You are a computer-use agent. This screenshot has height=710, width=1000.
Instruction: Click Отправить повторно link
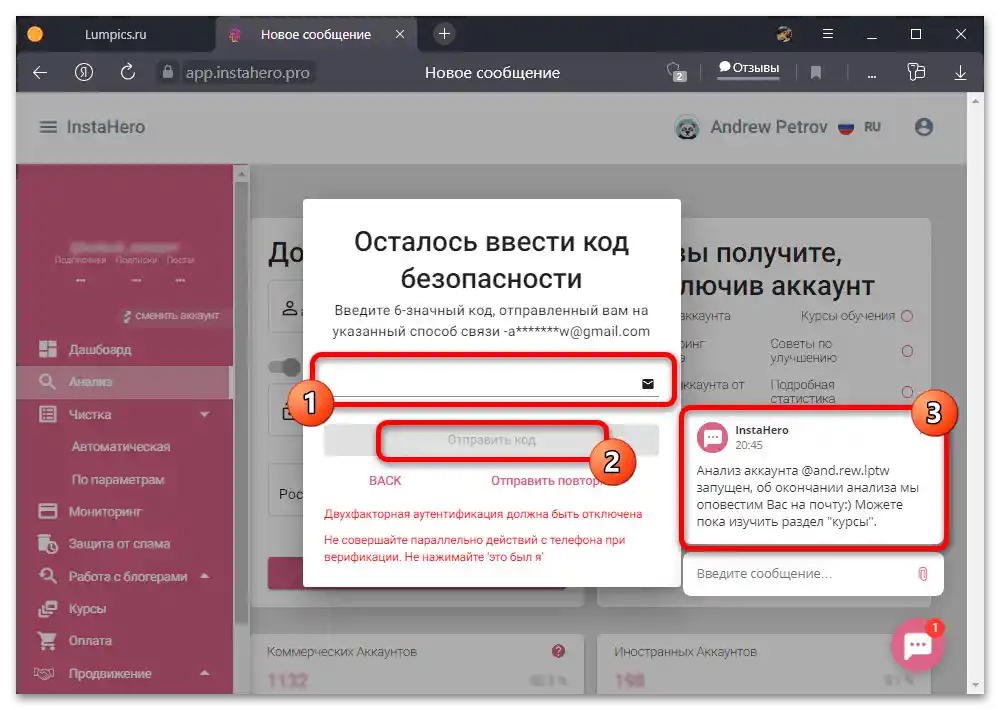tap(549, 481)
